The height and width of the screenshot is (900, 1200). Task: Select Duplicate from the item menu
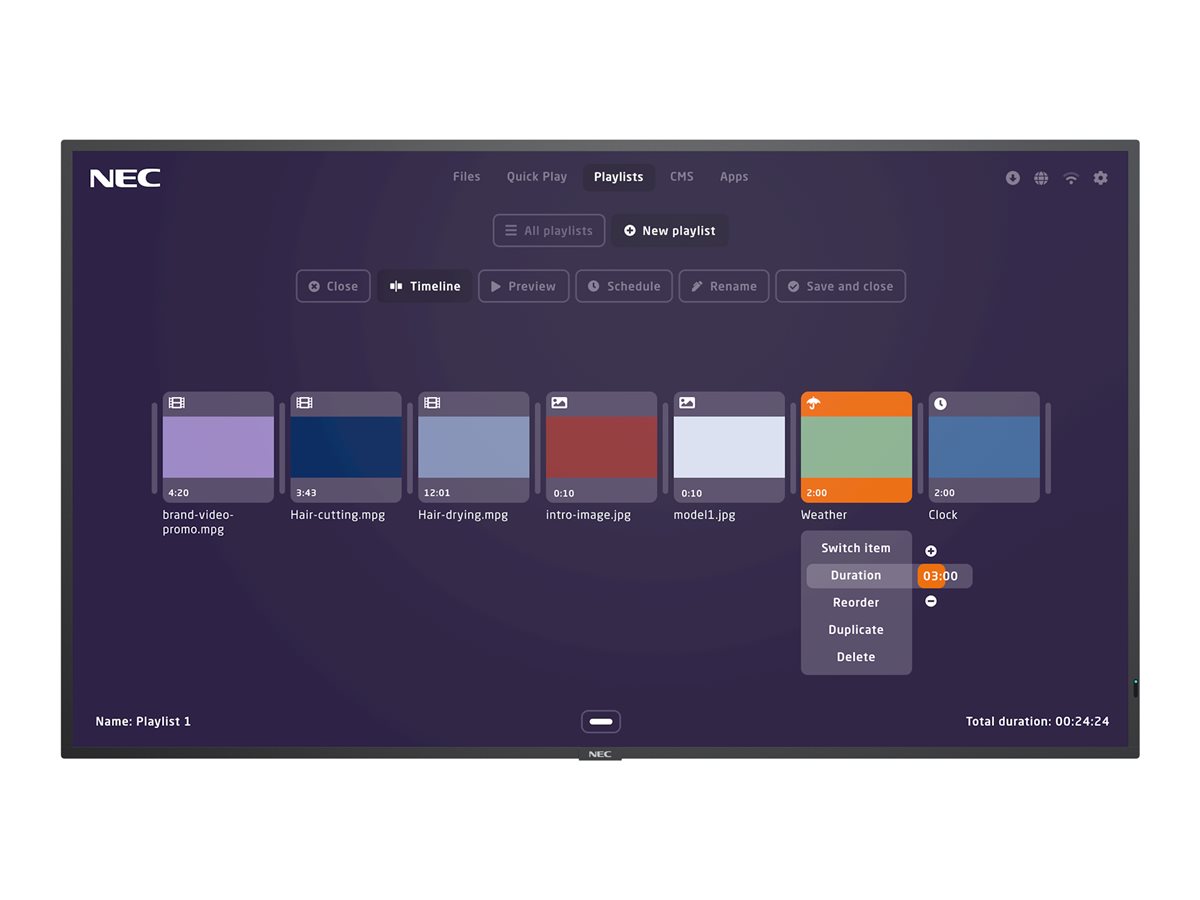point(856,630)
